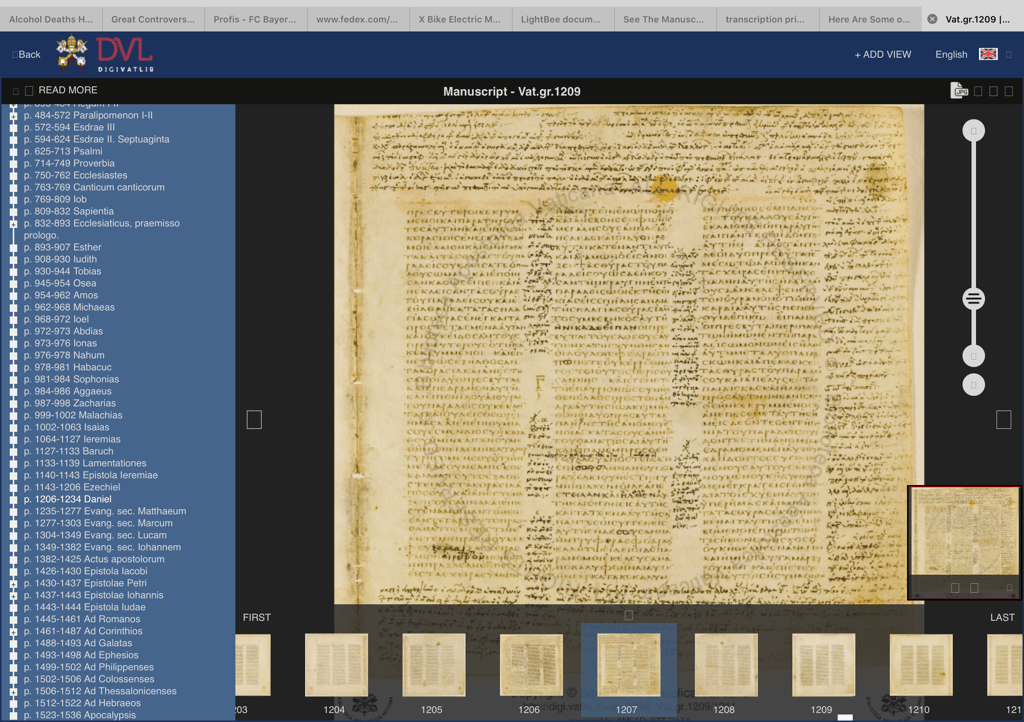Open page thumbnail 1210
This screenshot has height=722, width=1024.
(921, 665)
